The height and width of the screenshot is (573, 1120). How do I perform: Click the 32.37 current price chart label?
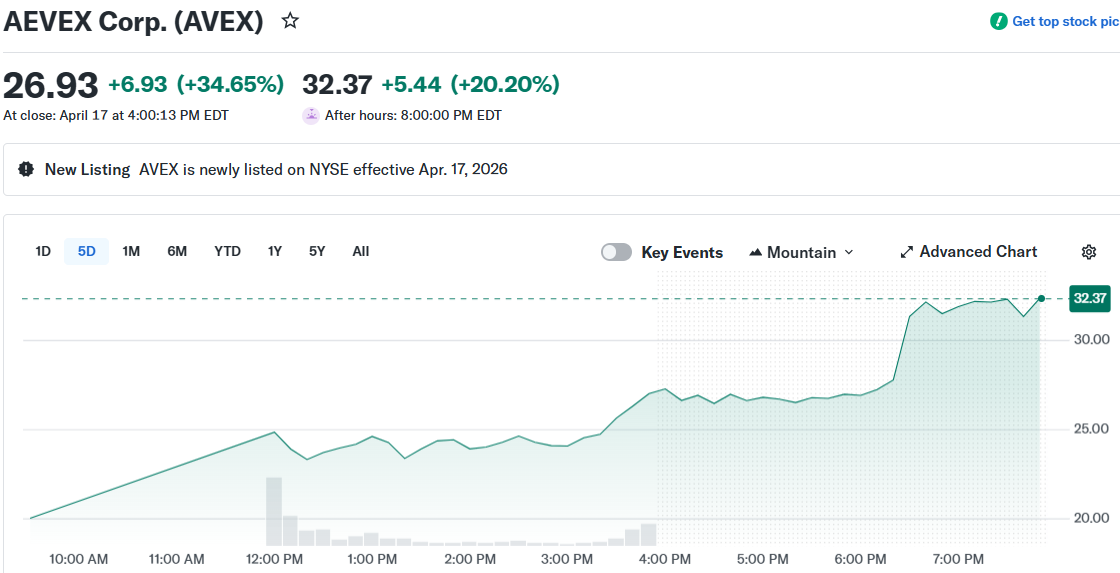tap(1089, 299)
